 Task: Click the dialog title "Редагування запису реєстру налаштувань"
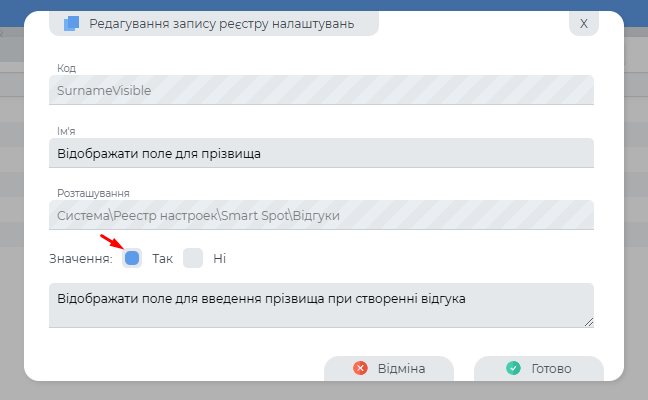222,23
